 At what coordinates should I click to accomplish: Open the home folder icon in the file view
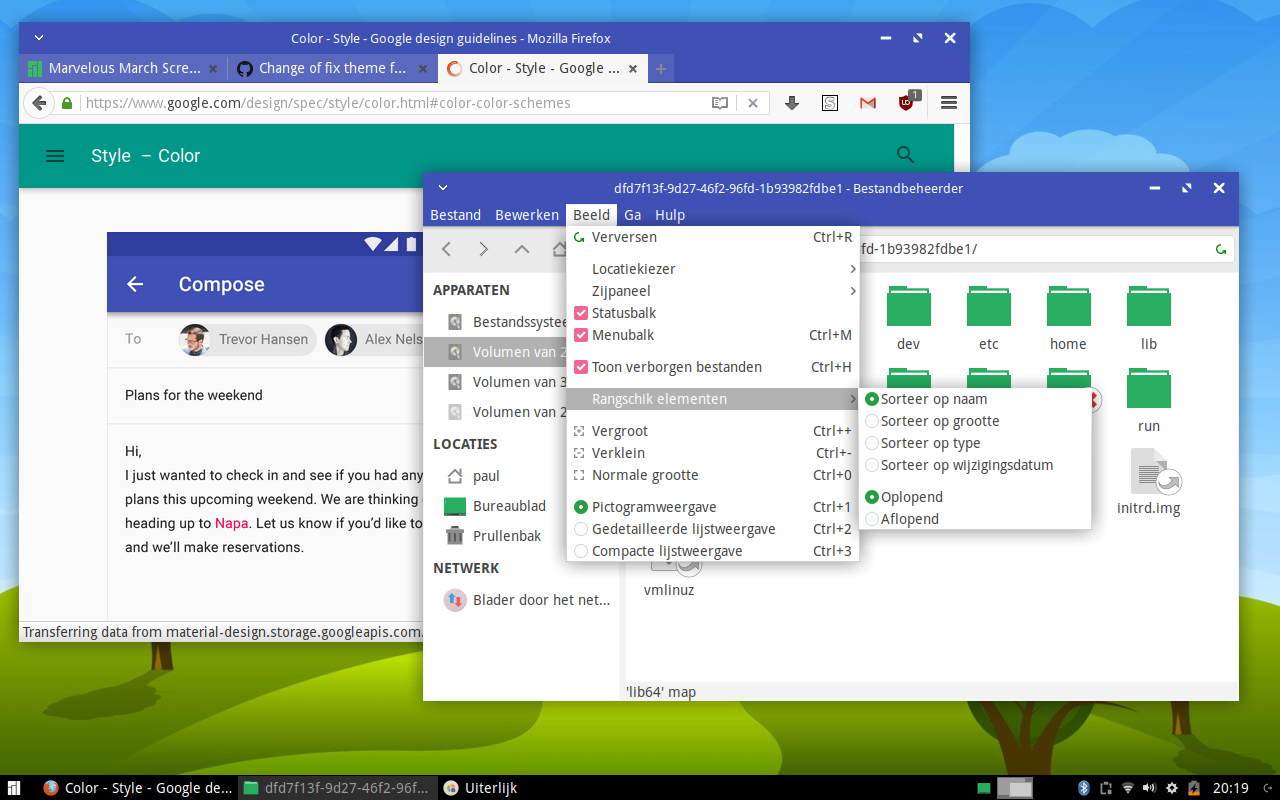1068,306
